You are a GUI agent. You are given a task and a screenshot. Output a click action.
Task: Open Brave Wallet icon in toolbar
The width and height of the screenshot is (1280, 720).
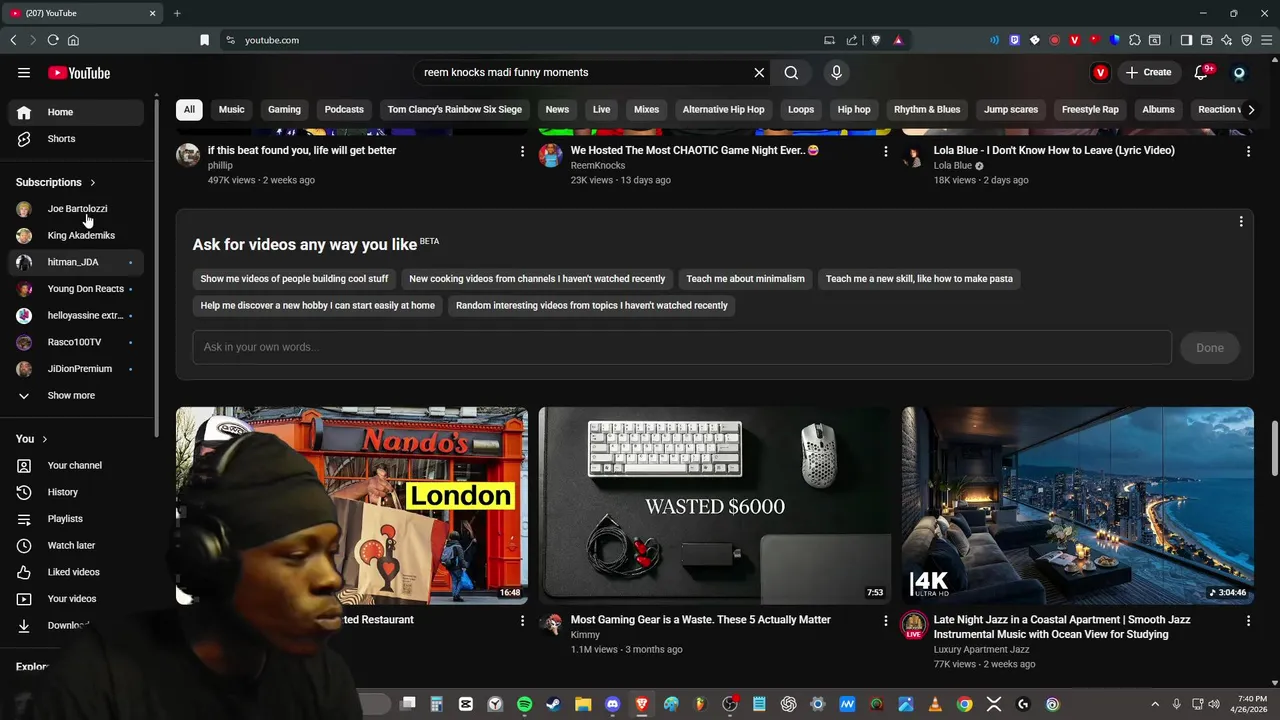(x=1206, y=40)
